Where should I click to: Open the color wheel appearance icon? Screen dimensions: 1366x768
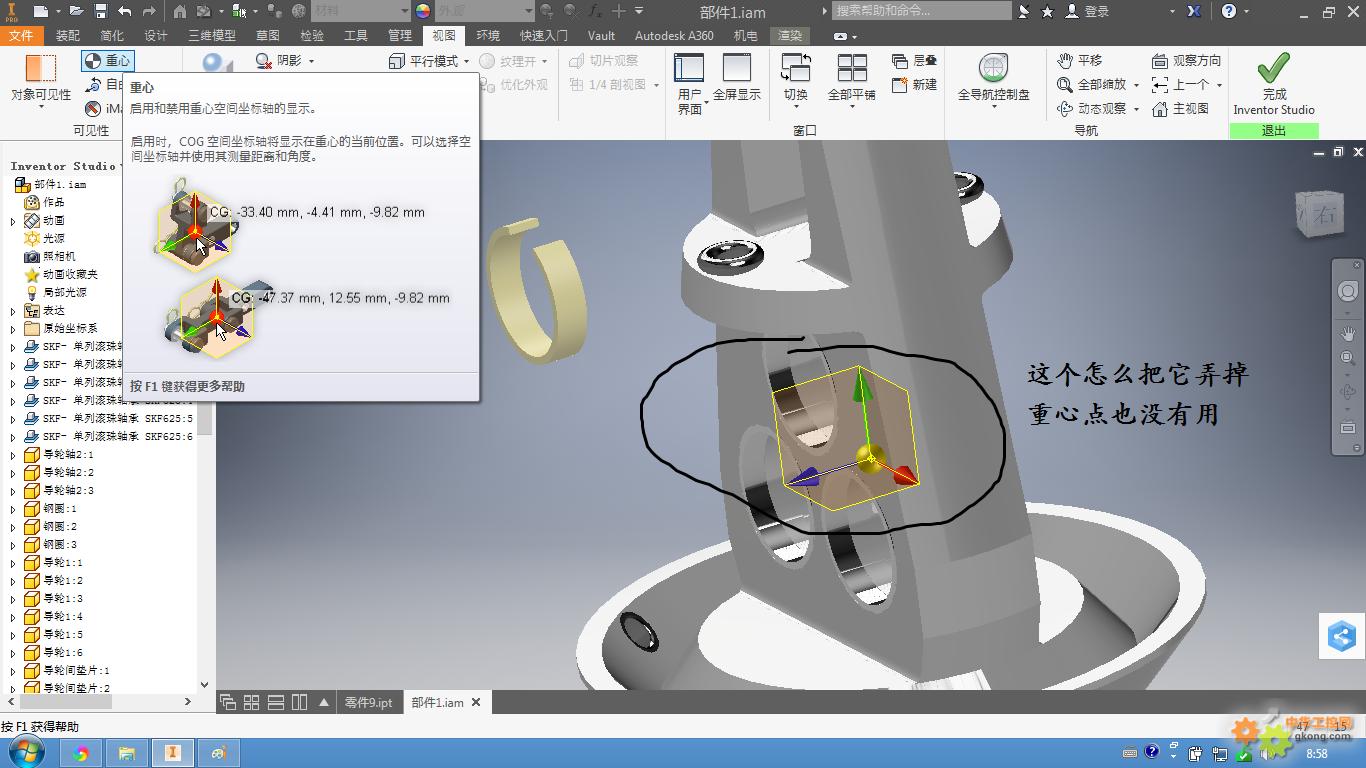pyautogui.click(x=422, y=11)
